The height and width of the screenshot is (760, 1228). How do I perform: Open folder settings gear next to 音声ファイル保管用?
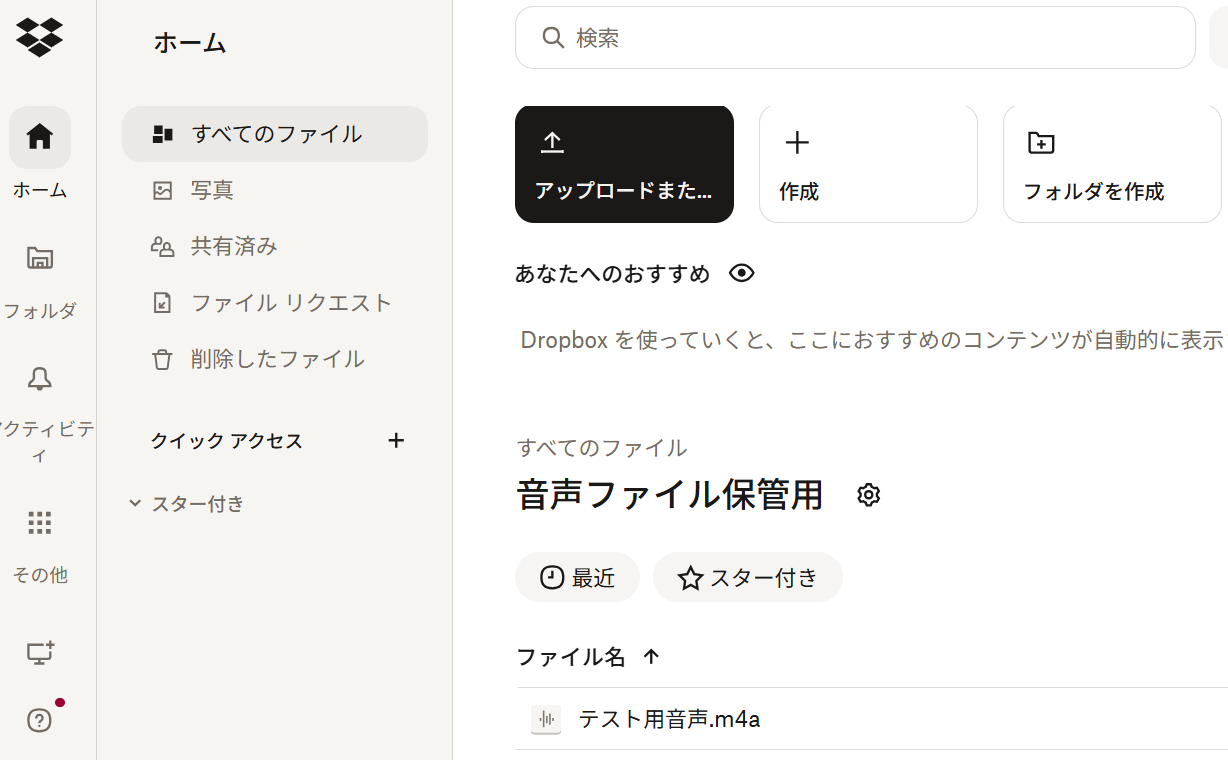[869, 495]
